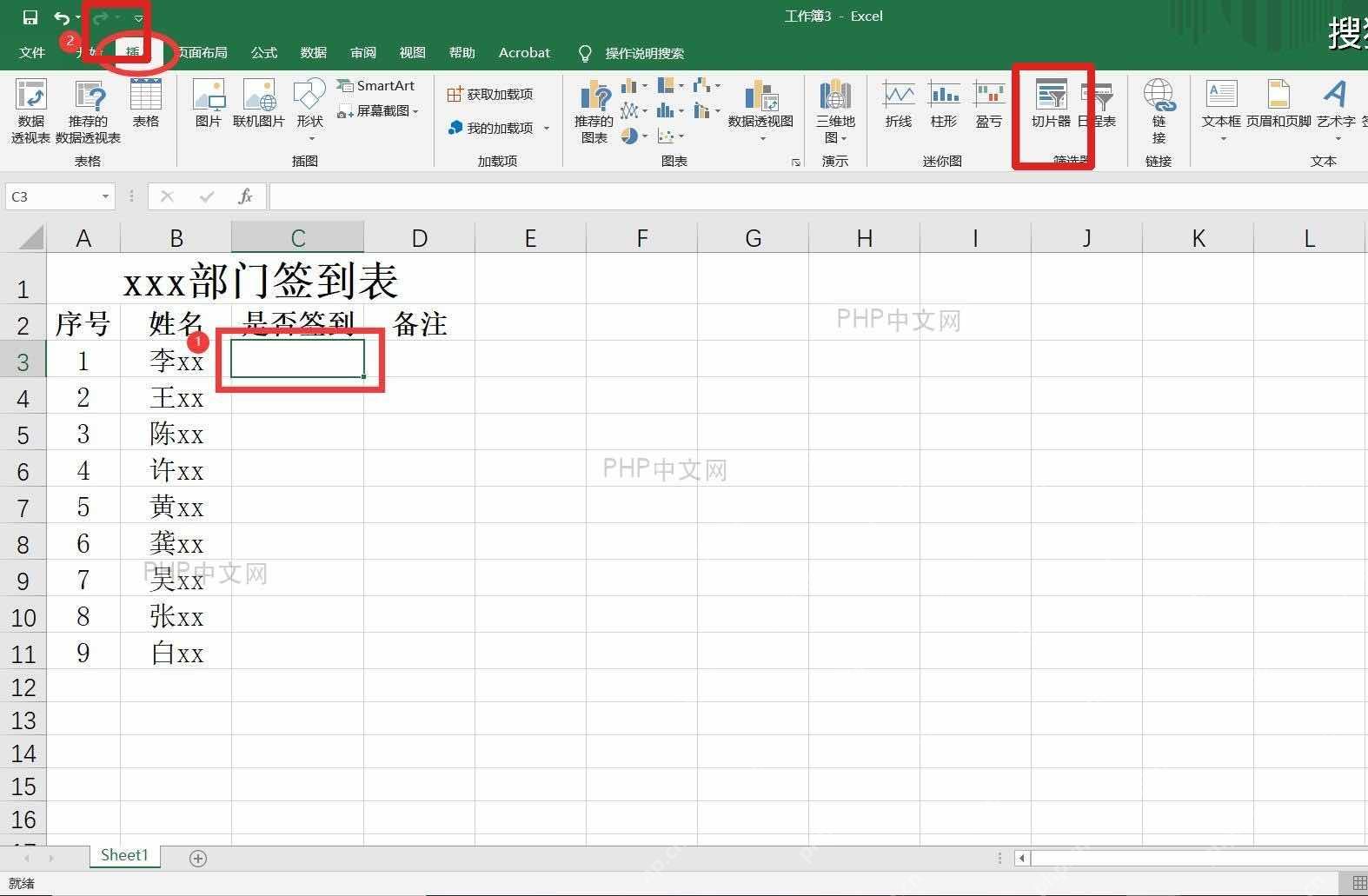Click the Insert Function fx button

click(245, 196)
